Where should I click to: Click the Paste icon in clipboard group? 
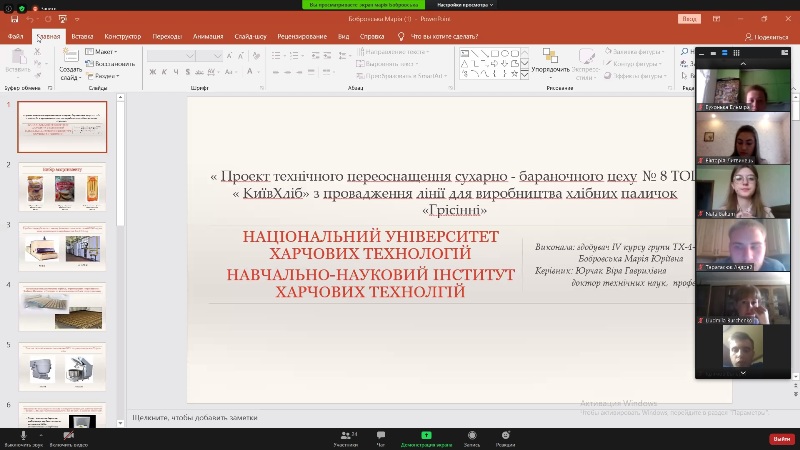[17, 58]
